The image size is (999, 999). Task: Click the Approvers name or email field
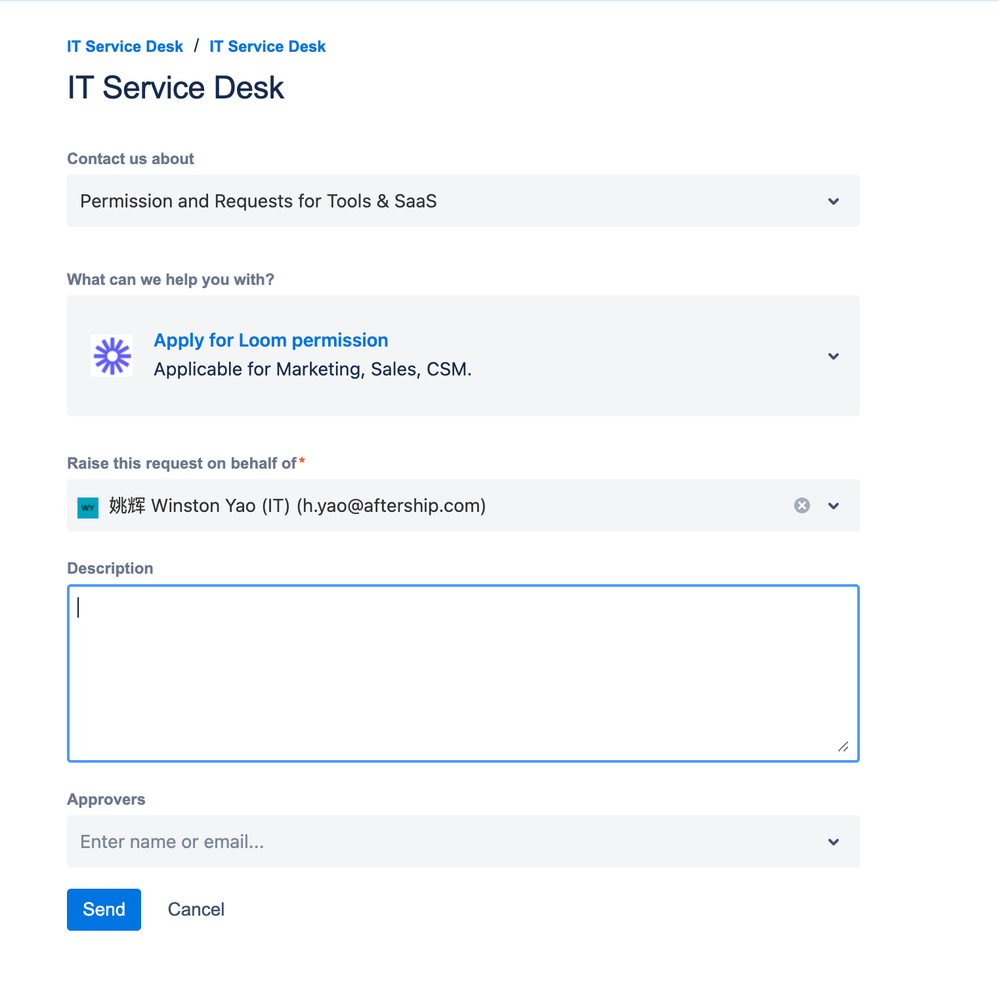tap(463, 842)
